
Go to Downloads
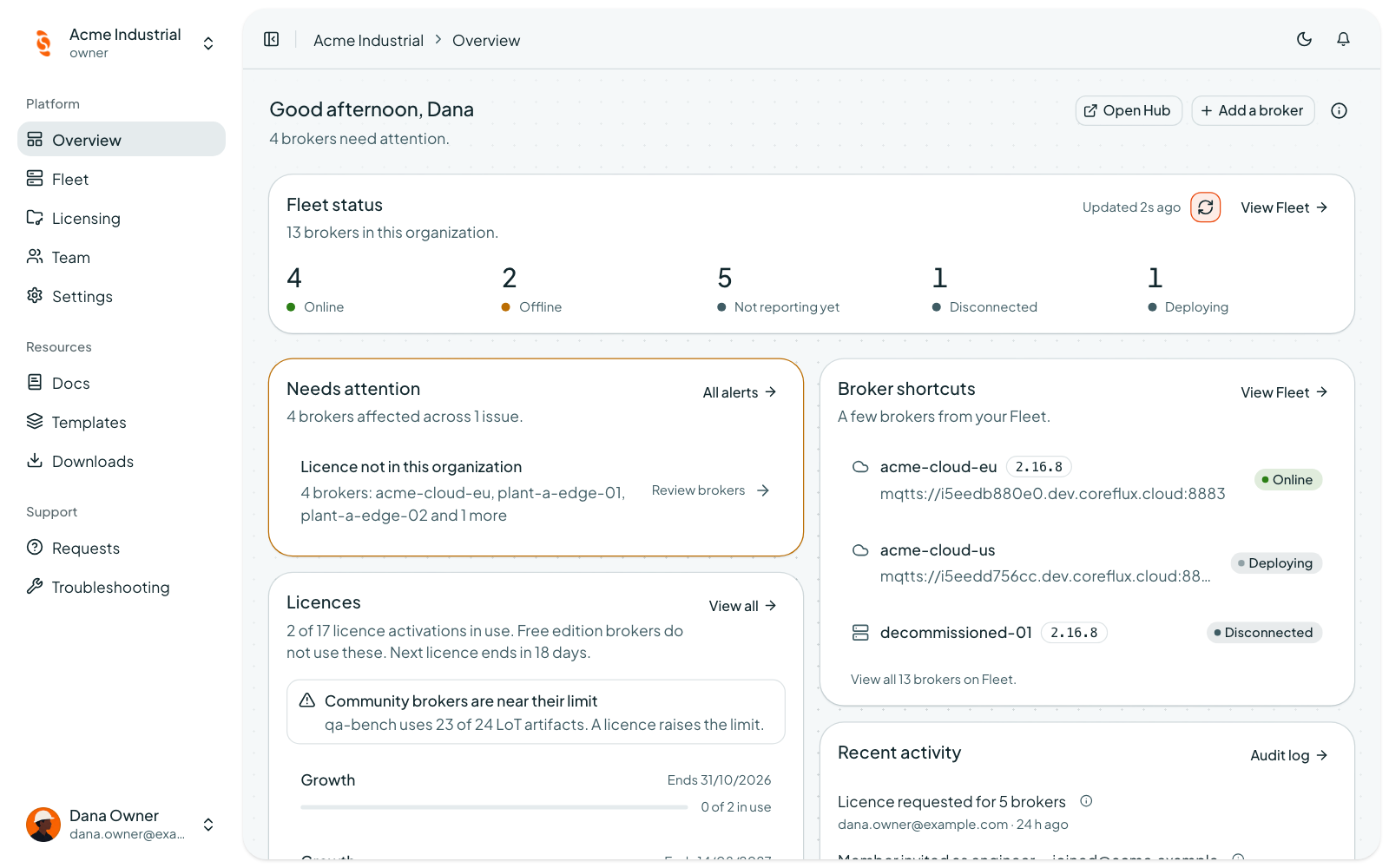122,461
